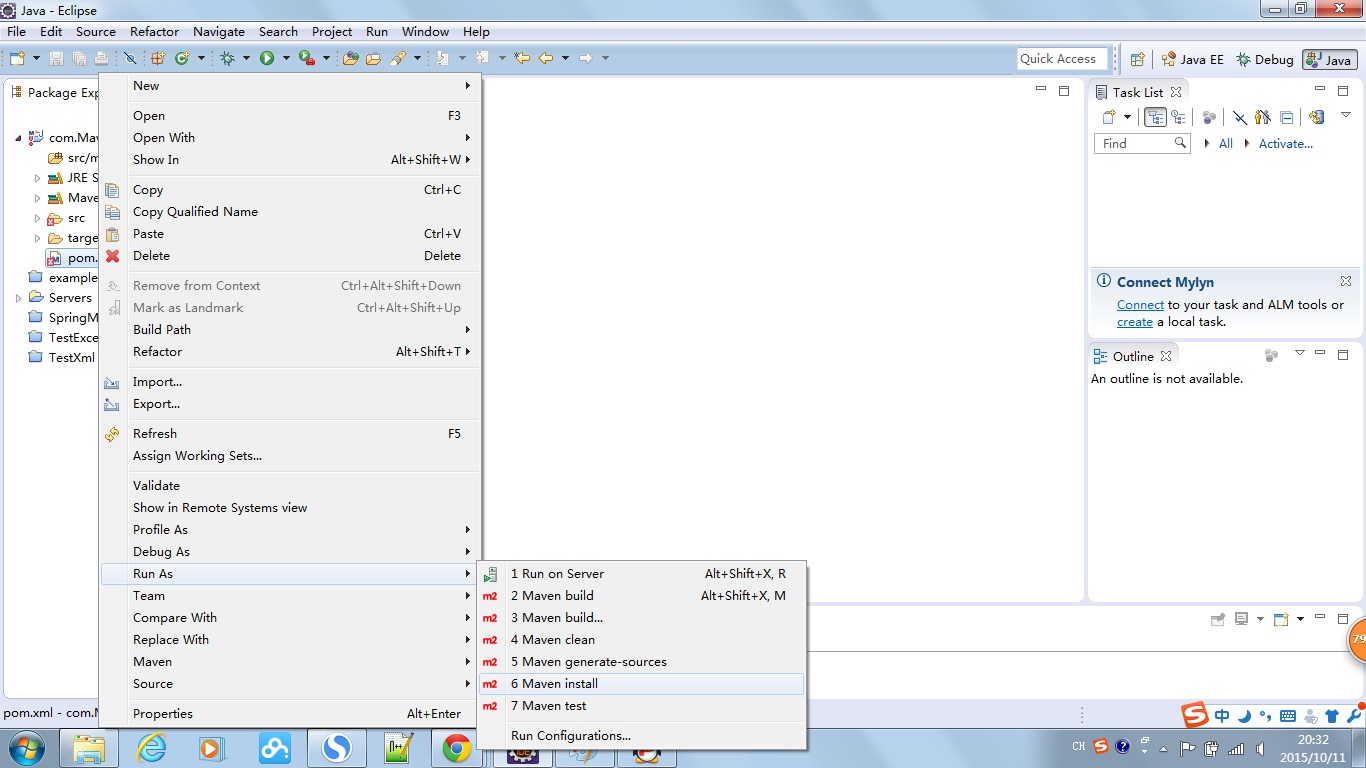This screenshot has height=768, width=1366.
Task: Collapse the com.Mav project tree node
Action: pos(18,138)
